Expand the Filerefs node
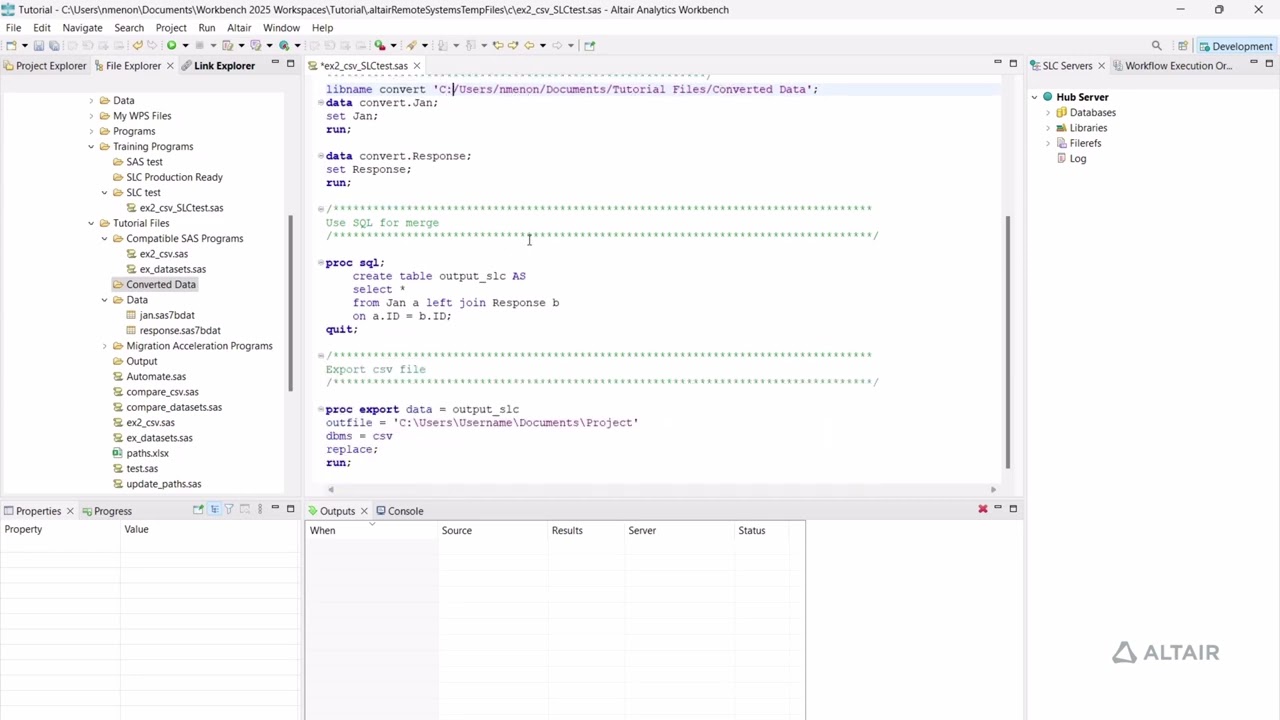Viewport: 1280px width, 720px height. (1048, 143)
